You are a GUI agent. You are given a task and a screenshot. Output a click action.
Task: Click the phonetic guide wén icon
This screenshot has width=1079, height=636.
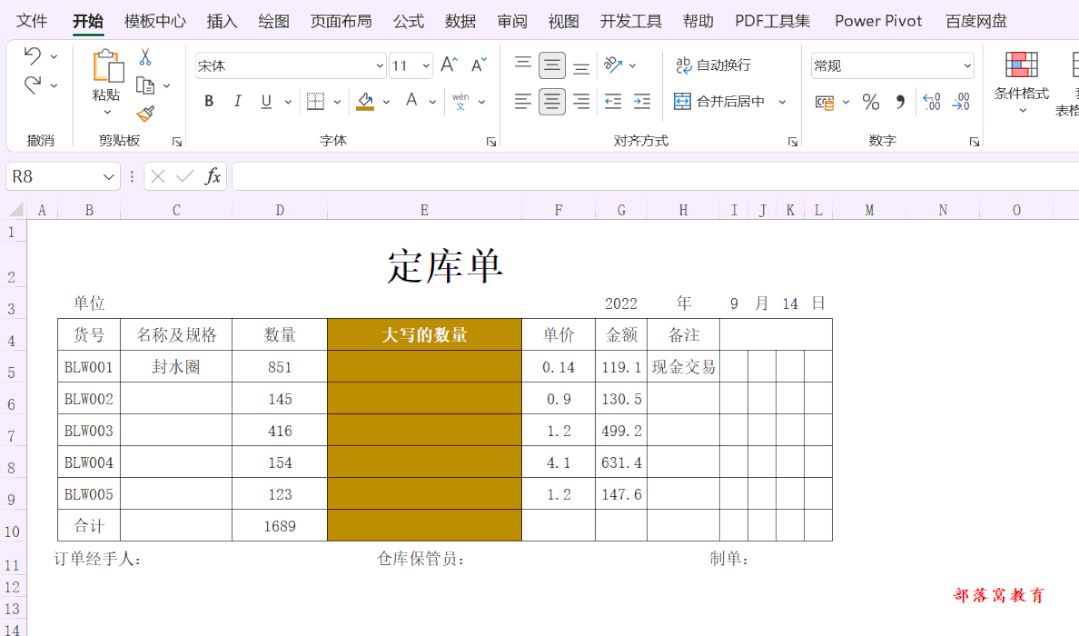(461, 101)
